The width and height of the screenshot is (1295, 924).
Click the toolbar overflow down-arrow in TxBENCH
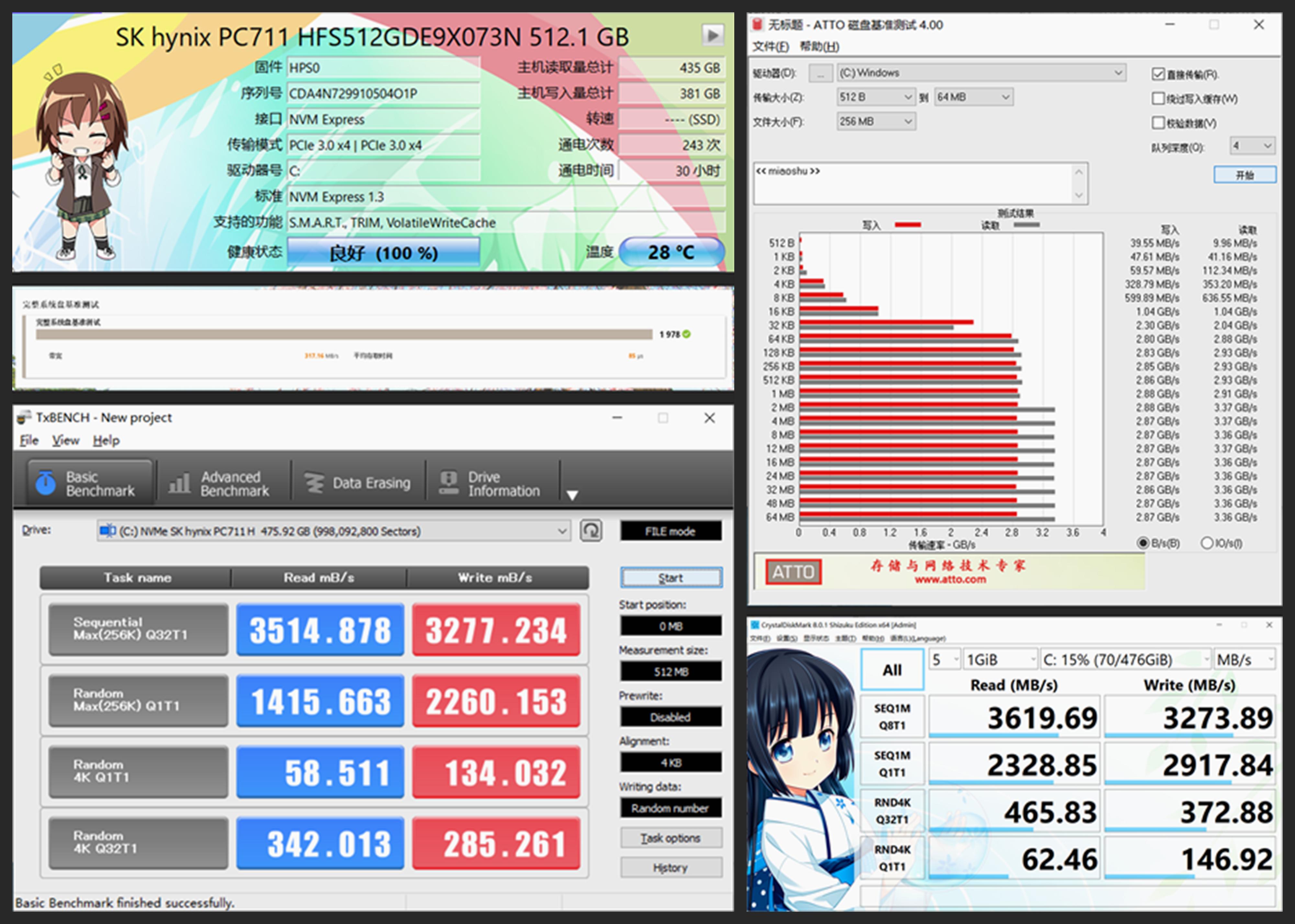coord(572,495)
